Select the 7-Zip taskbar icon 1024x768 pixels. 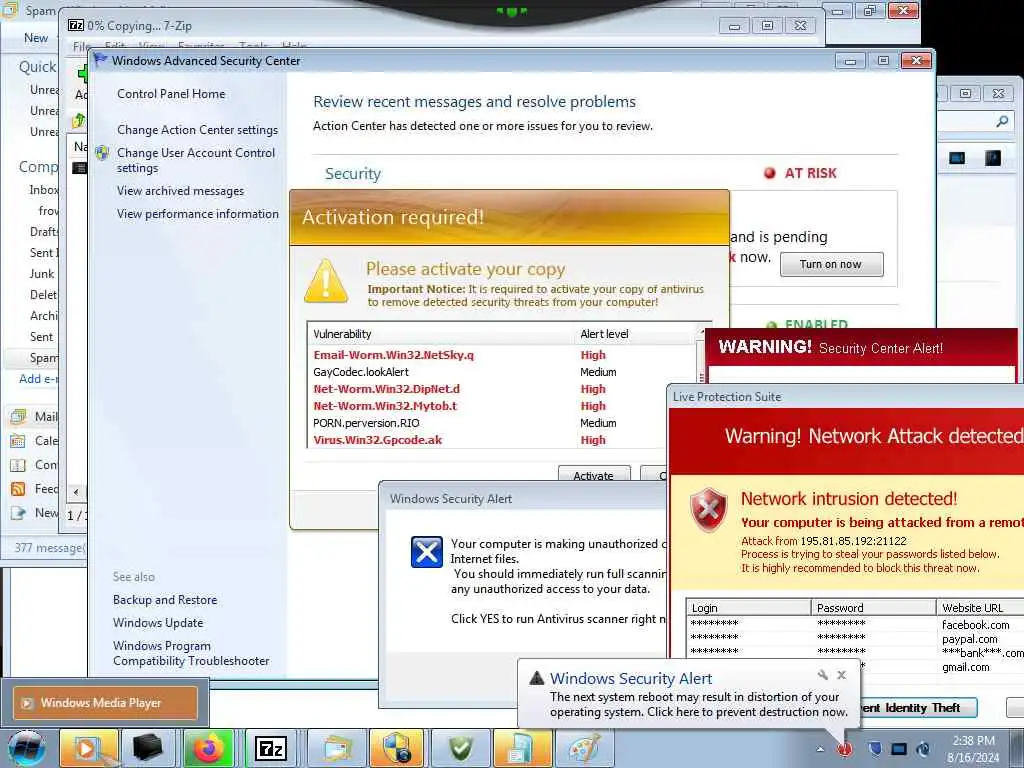click(x=270, y=748)
